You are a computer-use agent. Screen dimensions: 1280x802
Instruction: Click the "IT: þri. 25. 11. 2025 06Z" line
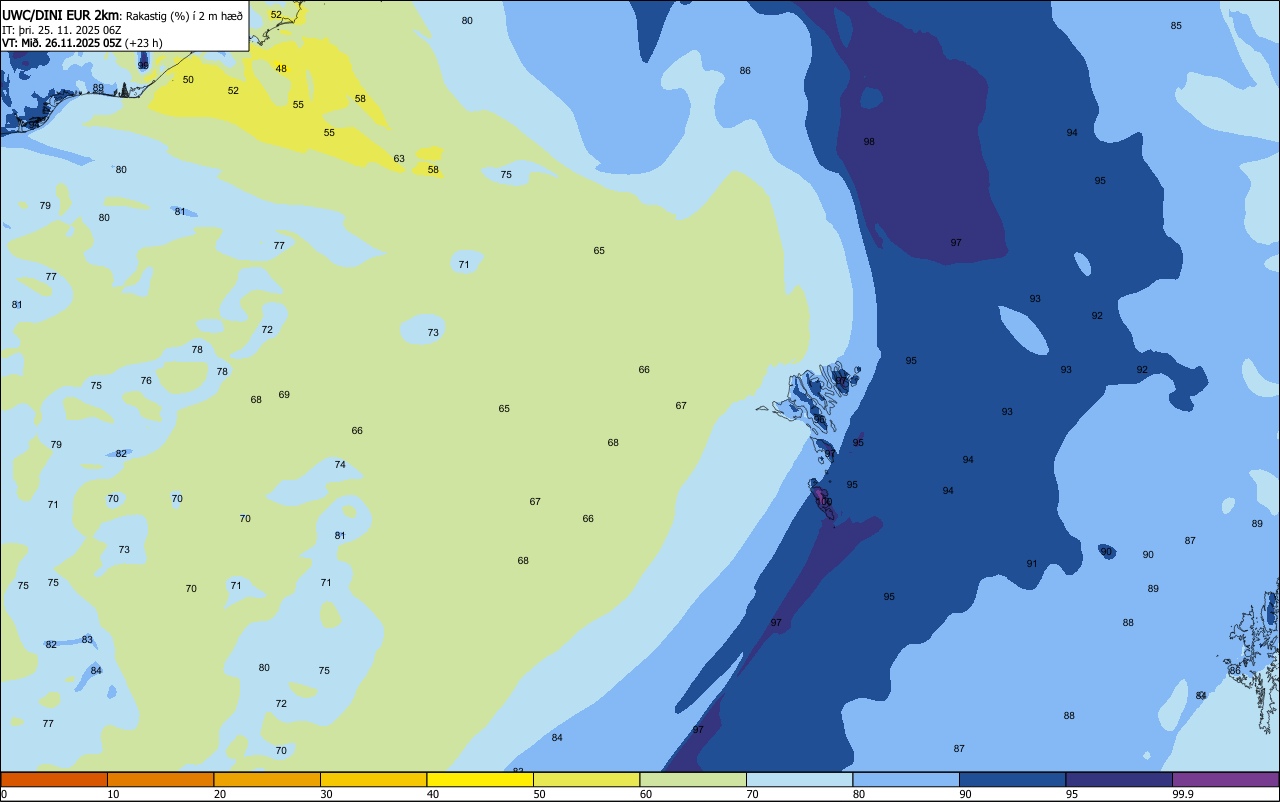click(61, 30)
